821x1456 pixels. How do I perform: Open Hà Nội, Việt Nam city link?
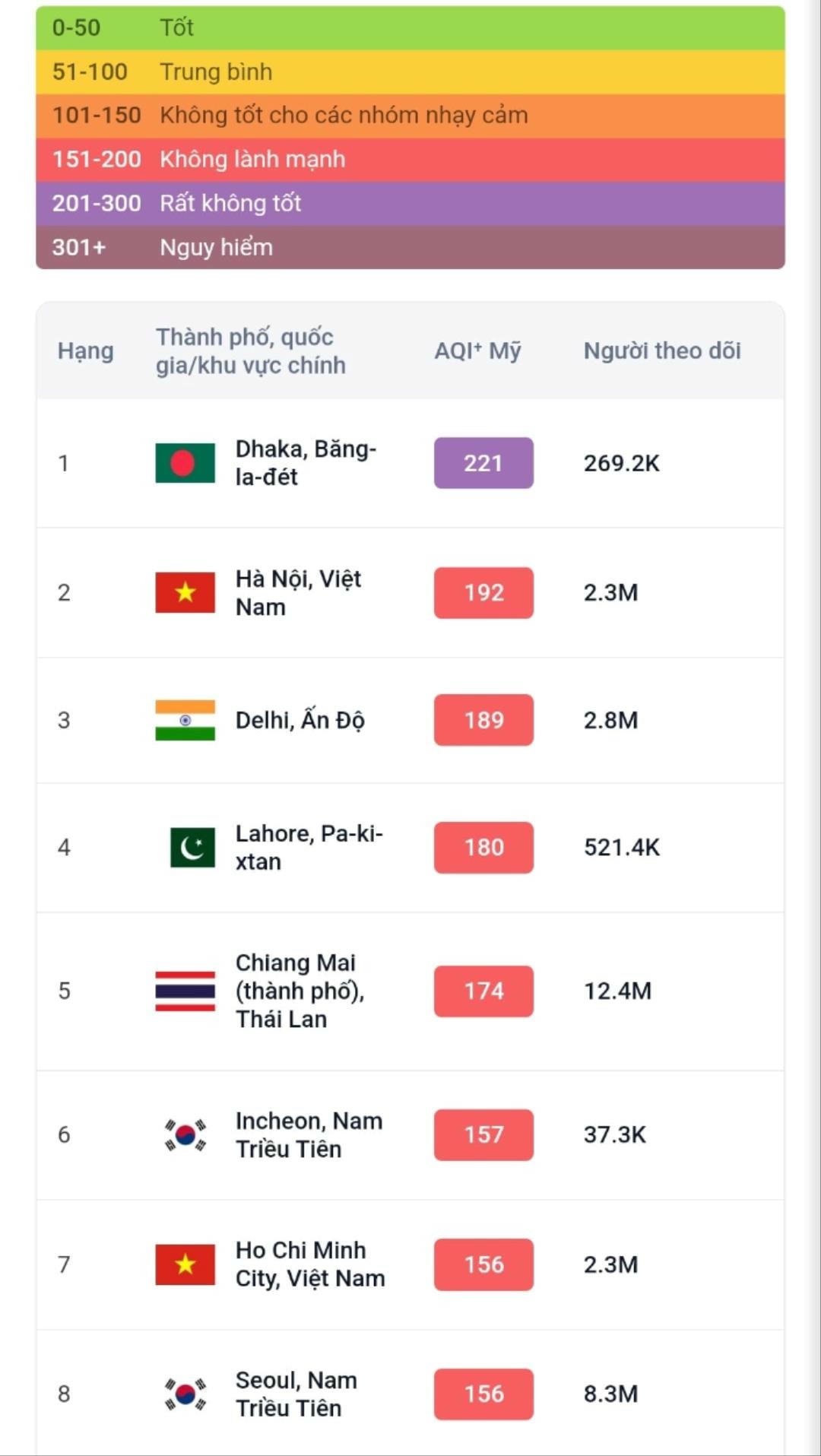click(298, 592)
